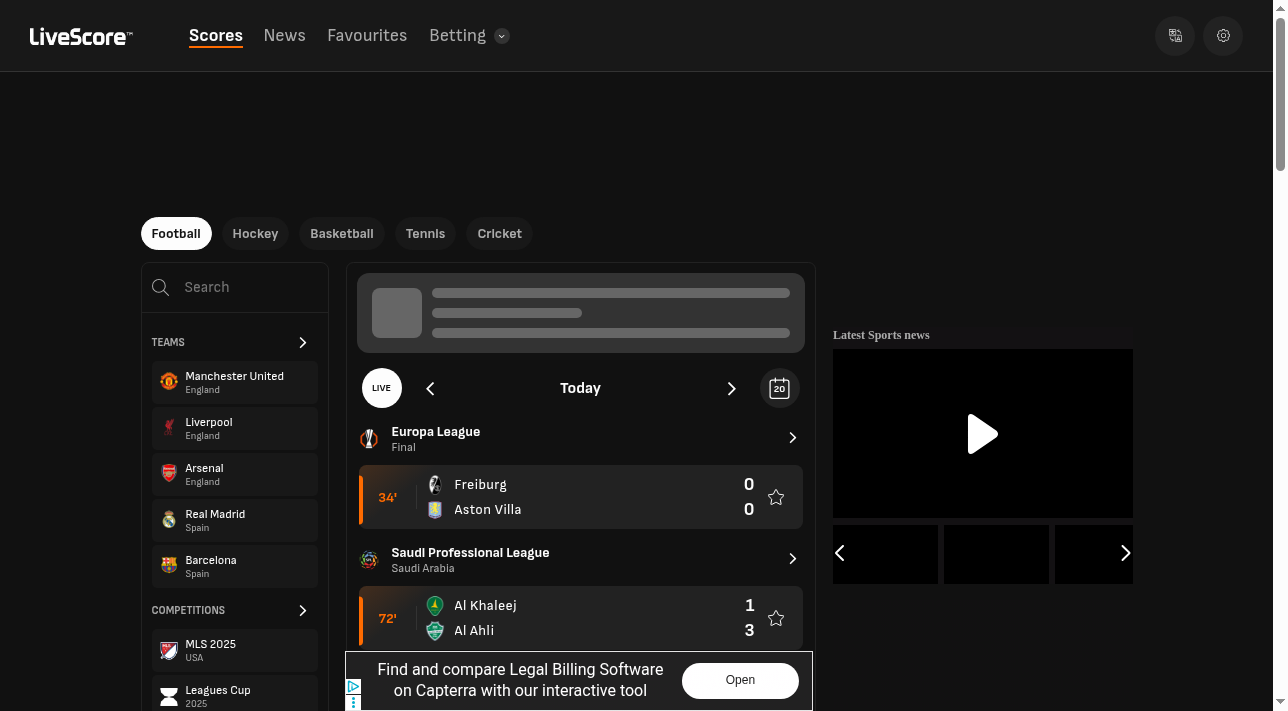This screenshot has height=711, width=1288.
Task: Click the 'Latest Sports news' heading
Action: (x=881, y=335)
